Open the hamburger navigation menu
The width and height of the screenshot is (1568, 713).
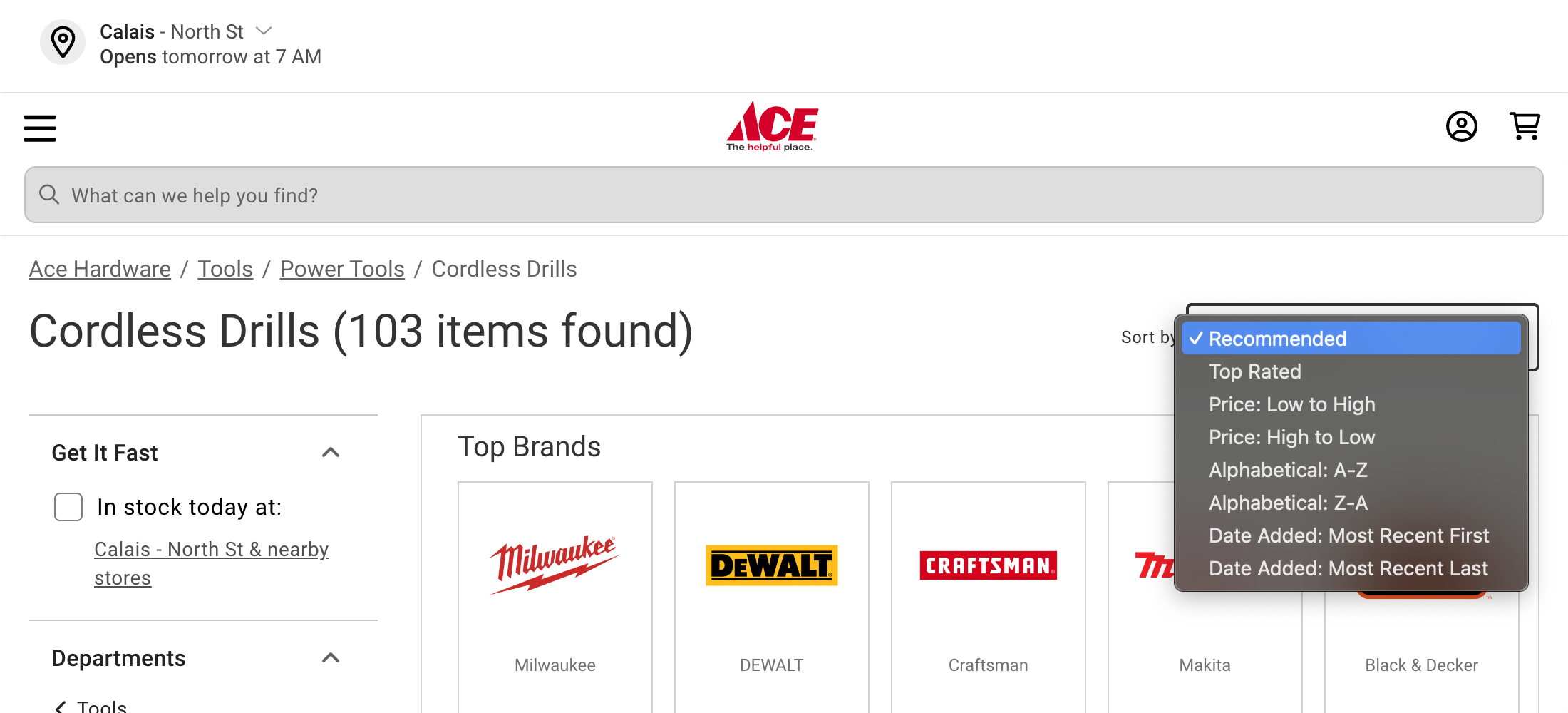(39, 128)
